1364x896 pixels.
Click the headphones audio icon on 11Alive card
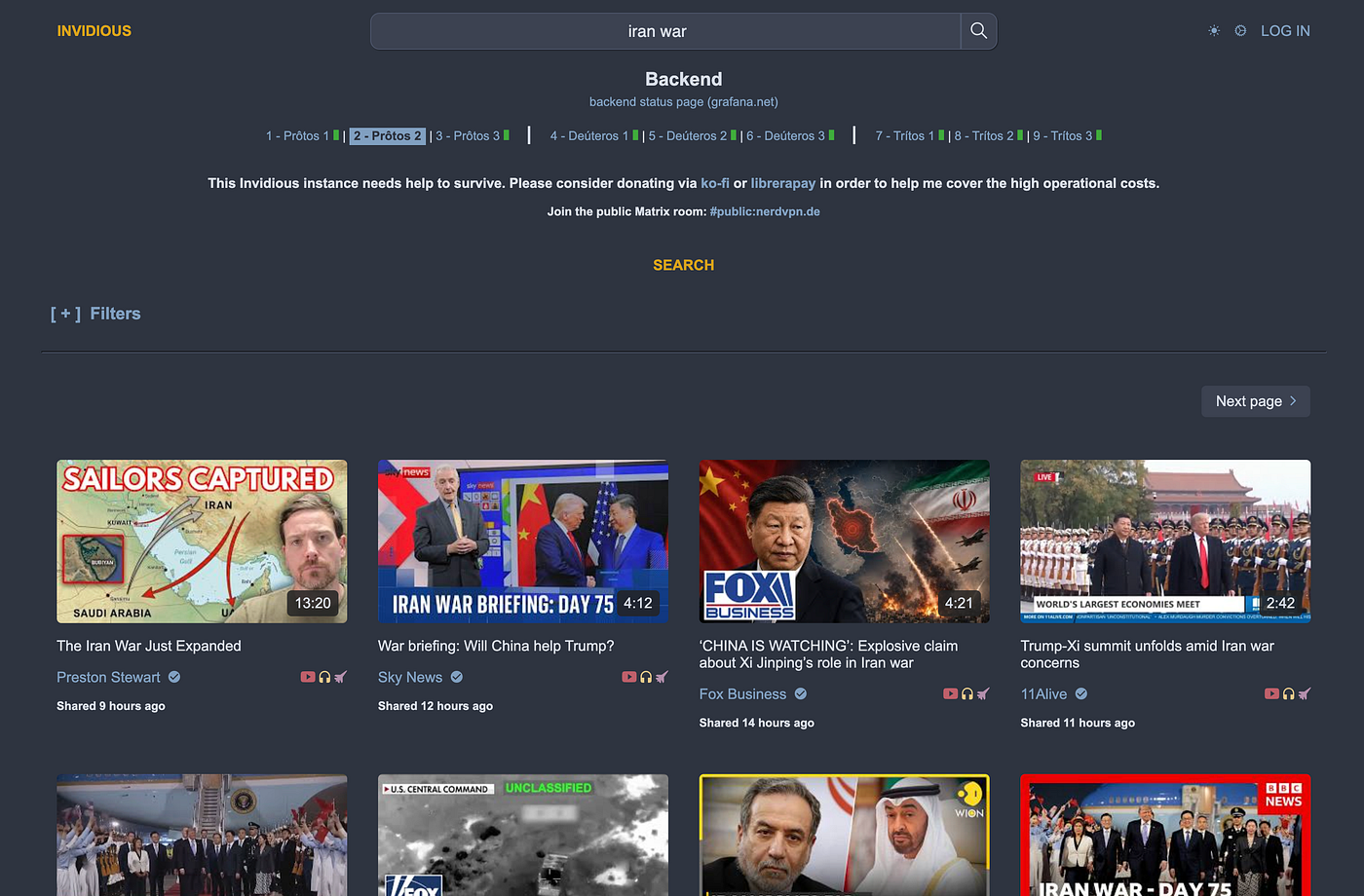[x=1289, y=693]
